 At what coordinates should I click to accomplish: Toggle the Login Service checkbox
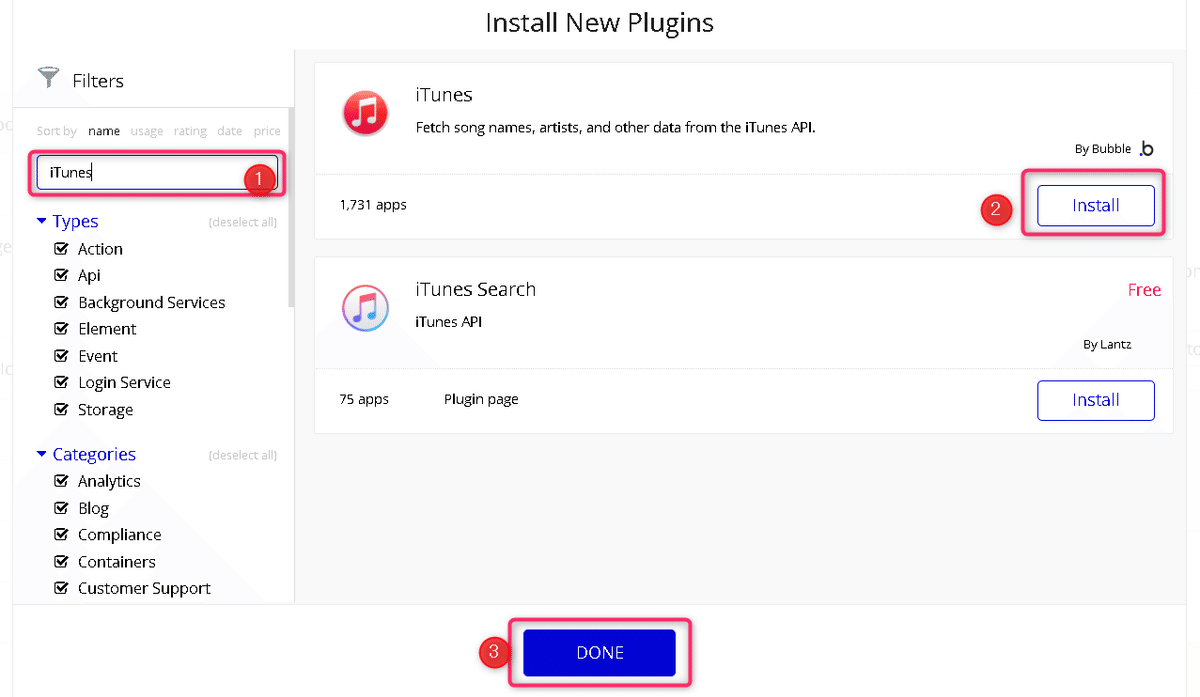(61, 382)
